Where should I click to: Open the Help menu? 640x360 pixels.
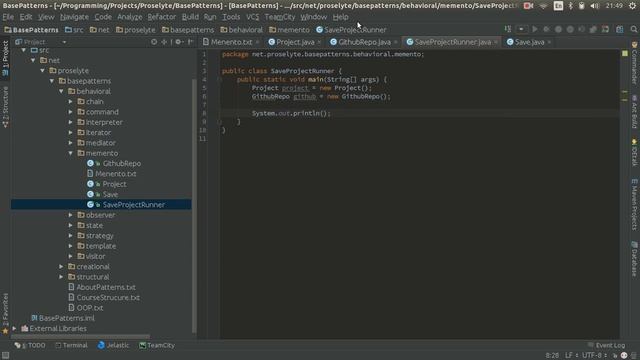(x=340, y=17)
